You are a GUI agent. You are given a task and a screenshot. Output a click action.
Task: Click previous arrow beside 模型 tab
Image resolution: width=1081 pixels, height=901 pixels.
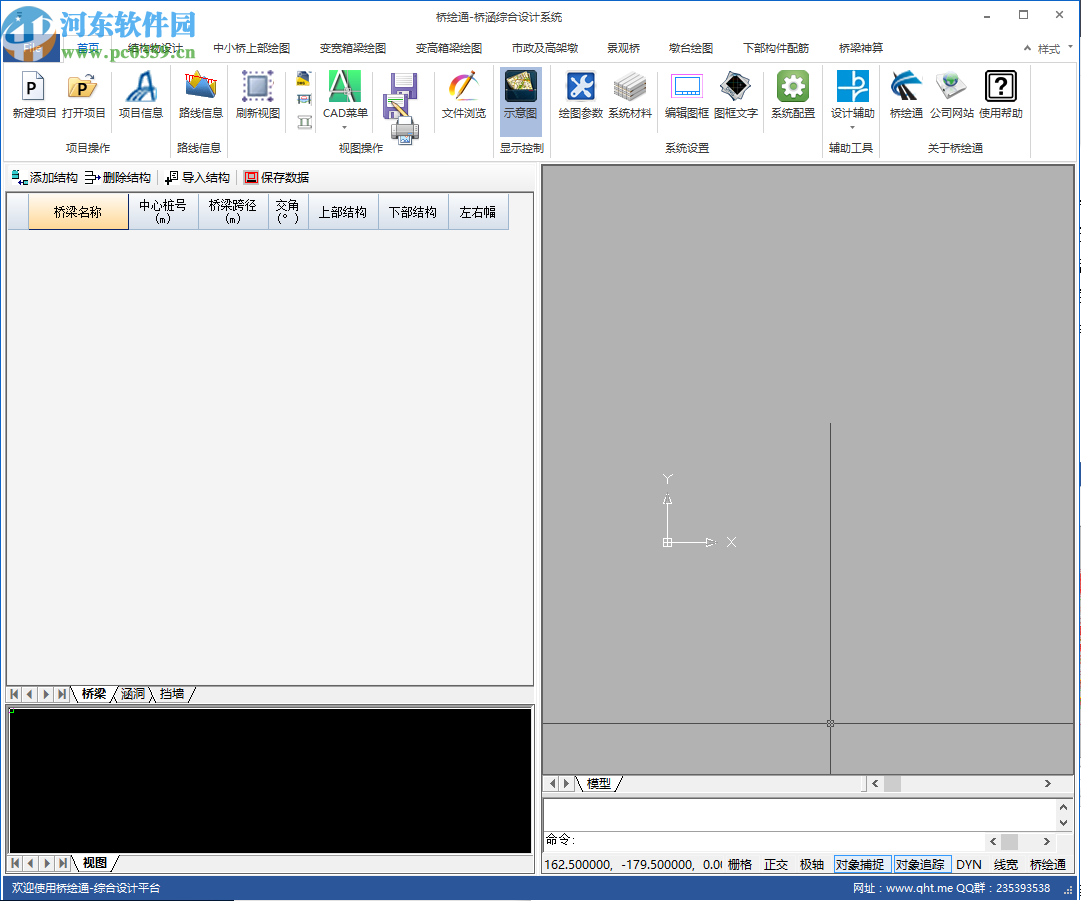pyautogui.click(x=552, y=784)
